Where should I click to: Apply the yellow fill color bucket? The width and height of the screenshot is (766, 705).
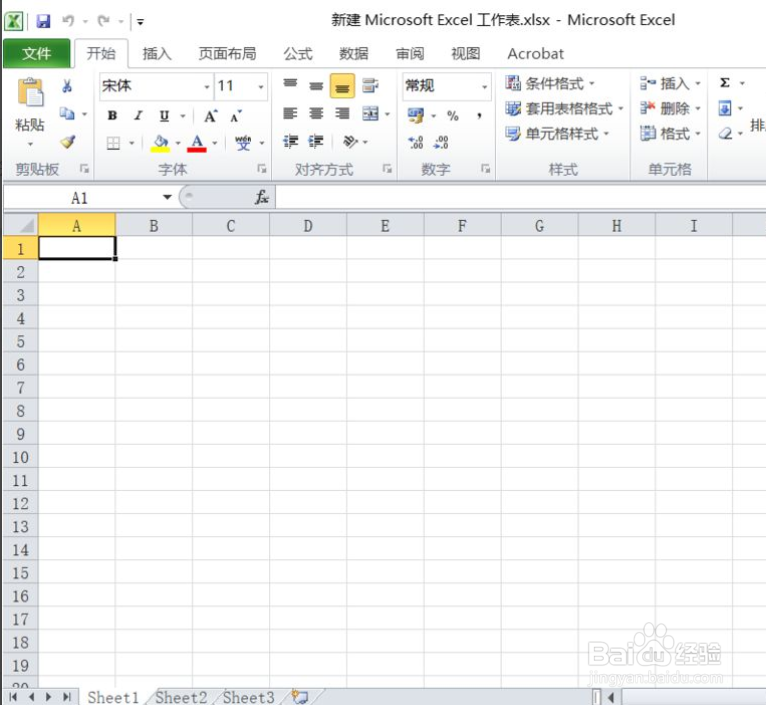point(160,143)
